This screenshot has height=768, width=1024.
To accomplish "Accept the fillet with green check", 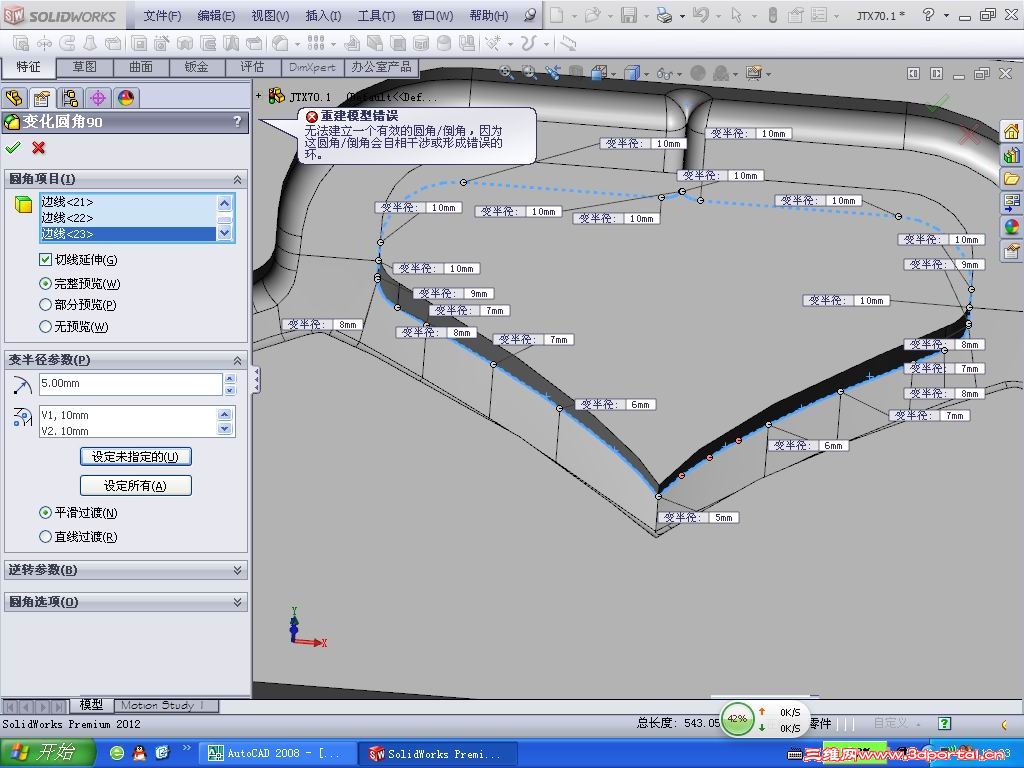I will (12, 148).
